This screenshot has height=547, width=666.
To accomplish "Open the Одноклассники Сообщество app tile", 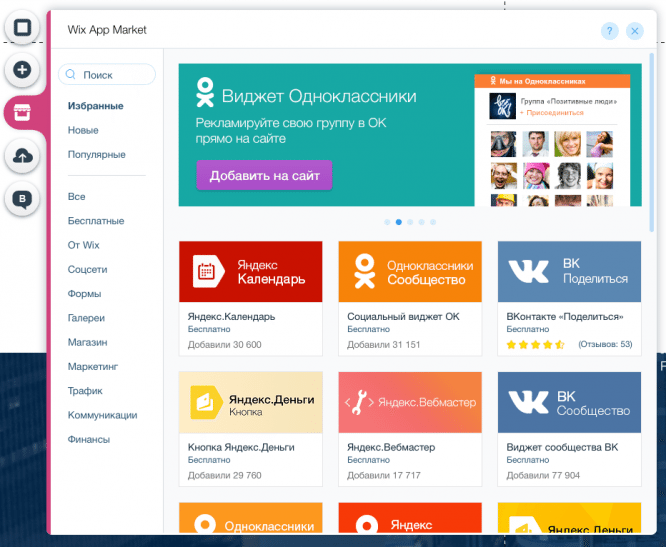I will click(410, 272).
